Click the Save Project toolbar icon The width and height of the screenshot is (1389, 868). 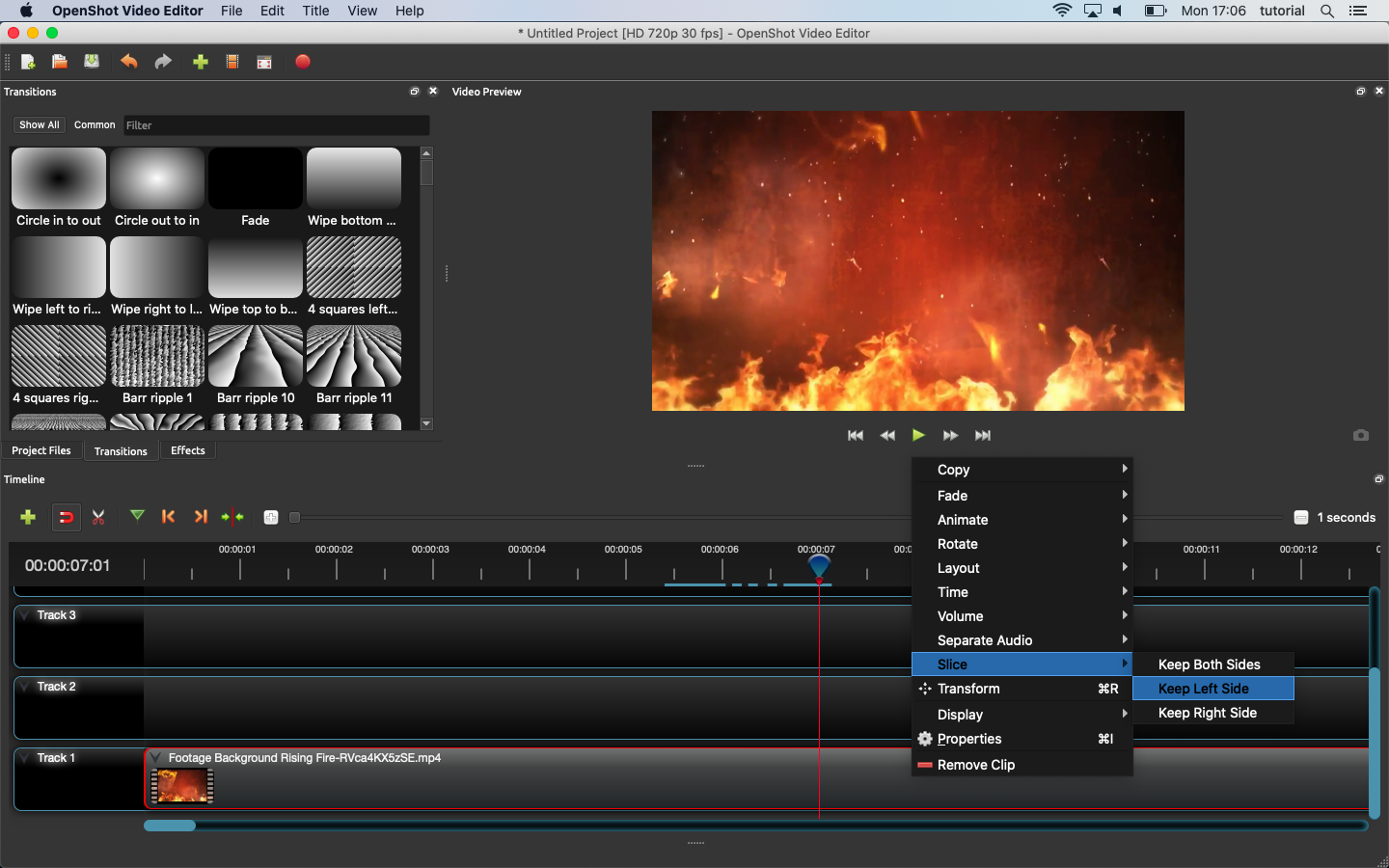(x=92, y=62)
